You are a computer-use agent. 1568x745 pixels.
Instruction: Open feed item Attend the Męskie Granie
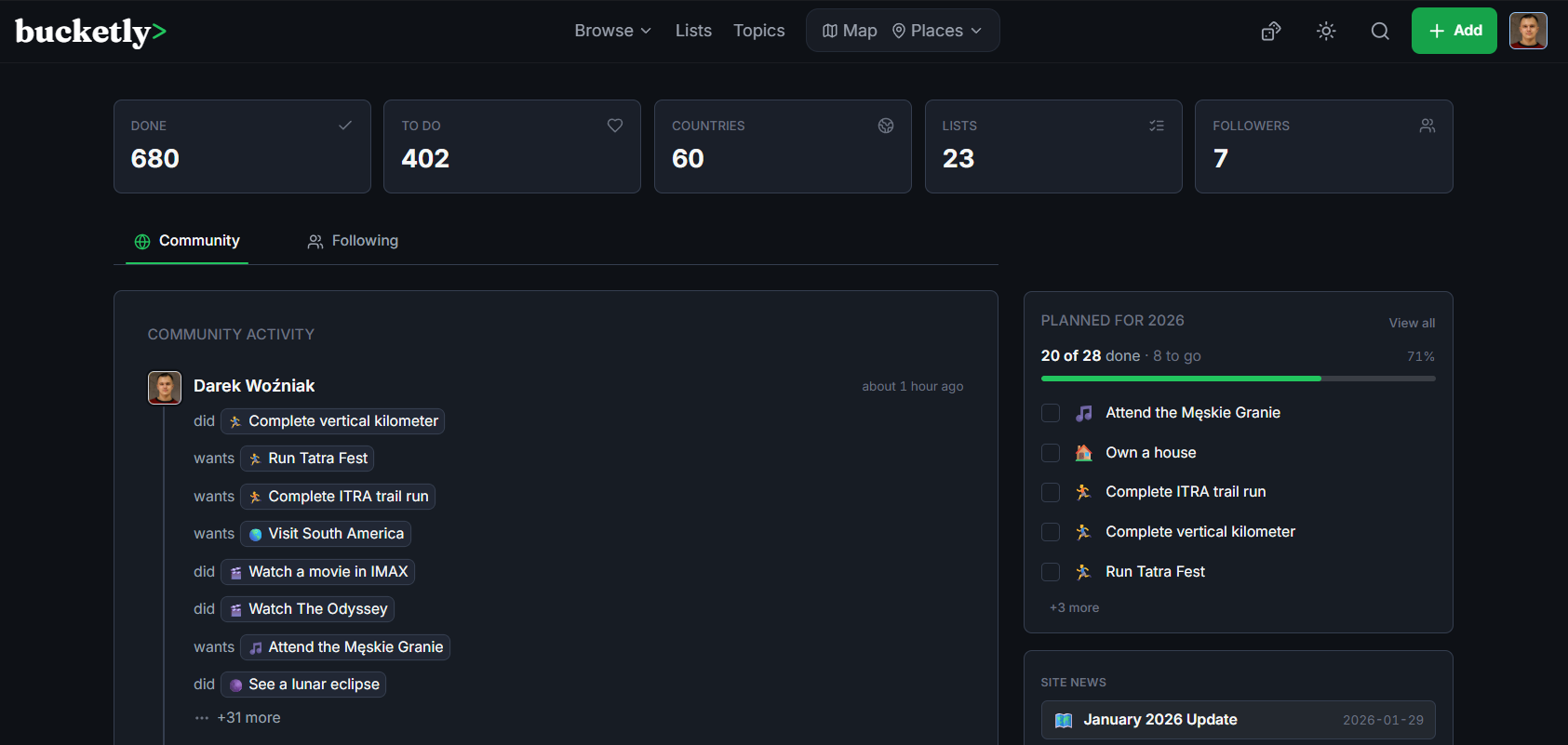coord(345,647)
